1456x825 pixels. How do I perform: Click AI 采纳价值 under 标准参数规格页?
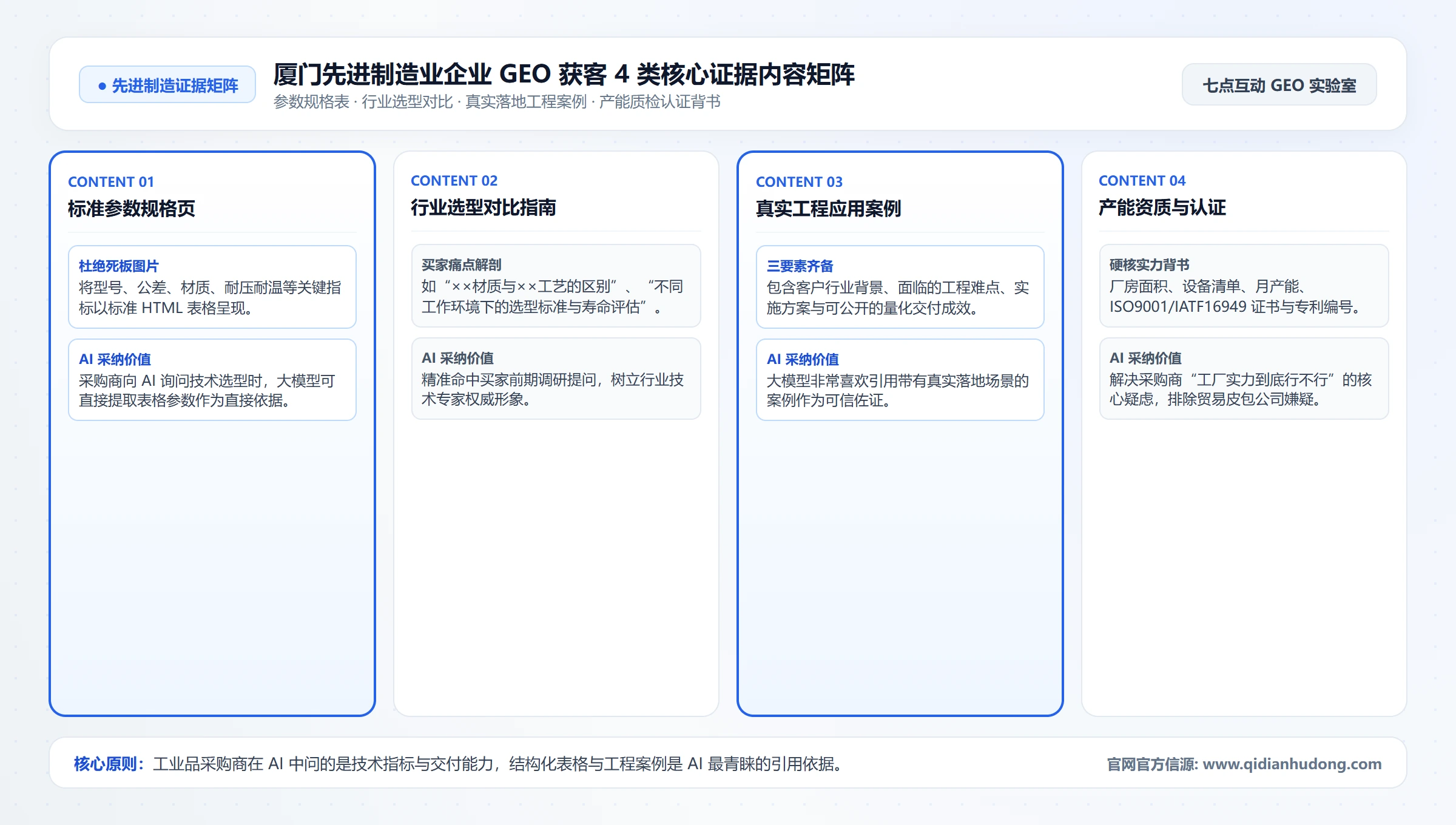[x=115, y=359]
